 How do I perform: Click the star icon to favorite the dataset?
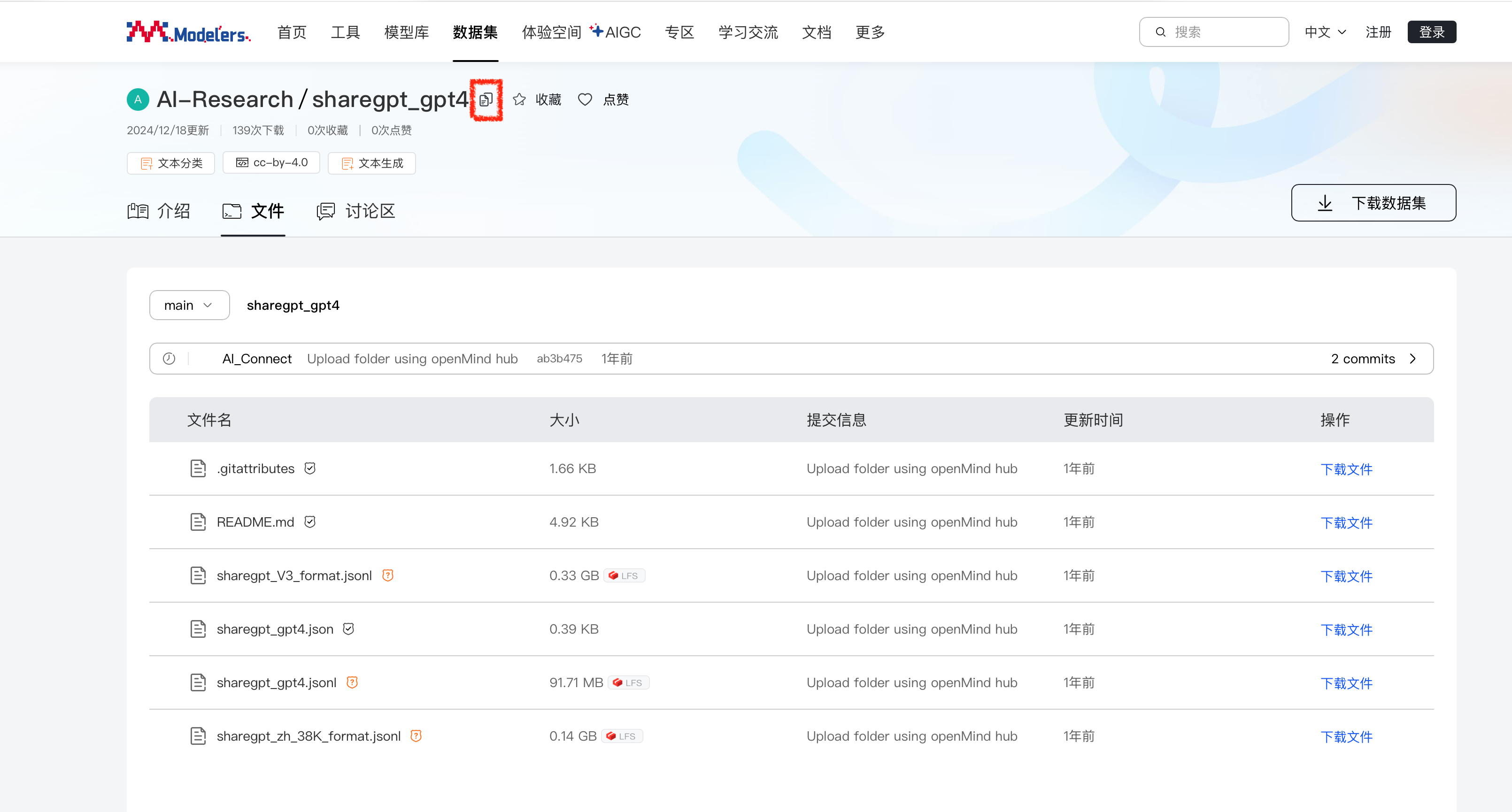tap(519, 100)
